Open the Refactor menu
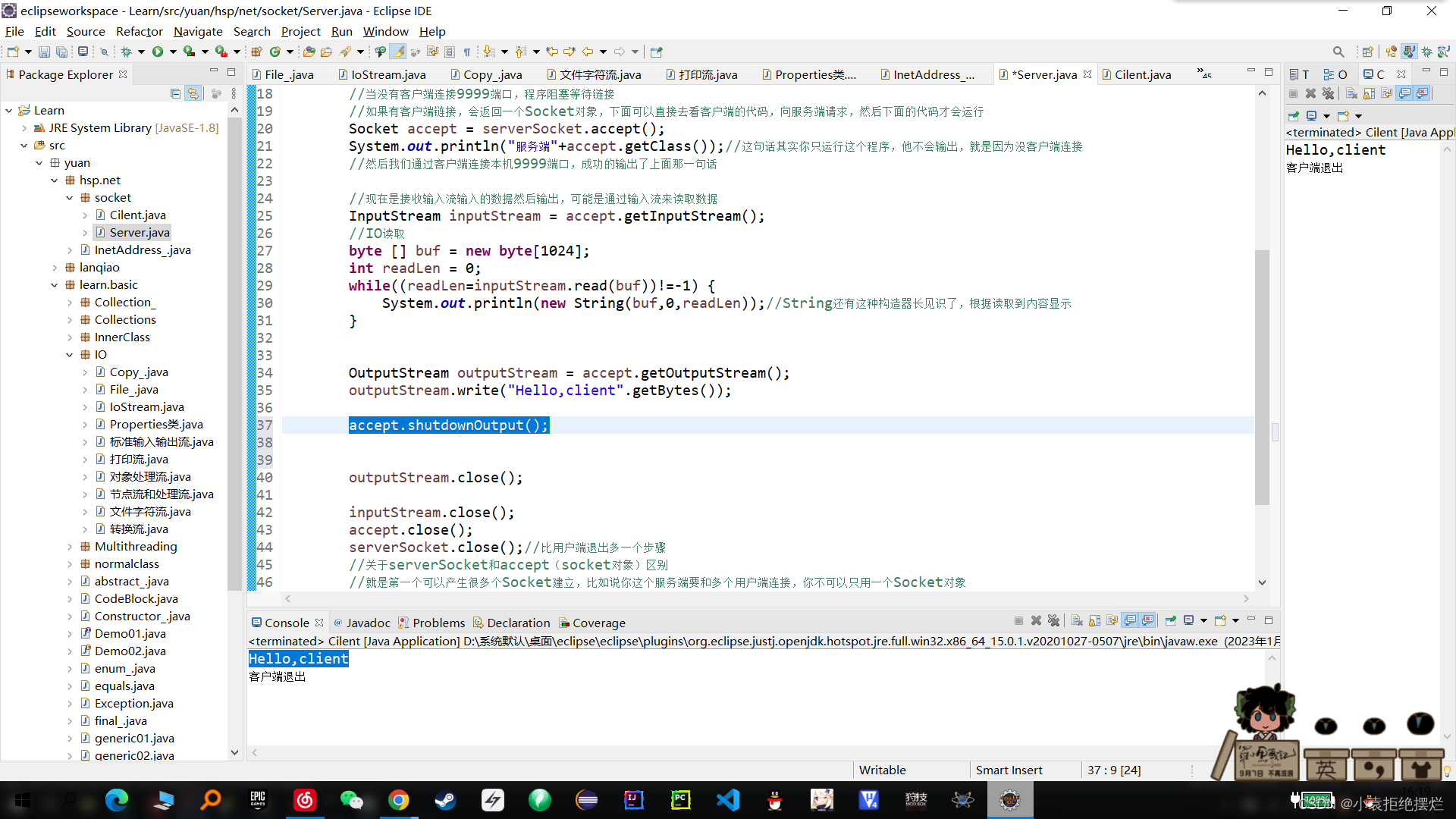The width and height of the screenshot is (1456, 819). click(139, 31)
